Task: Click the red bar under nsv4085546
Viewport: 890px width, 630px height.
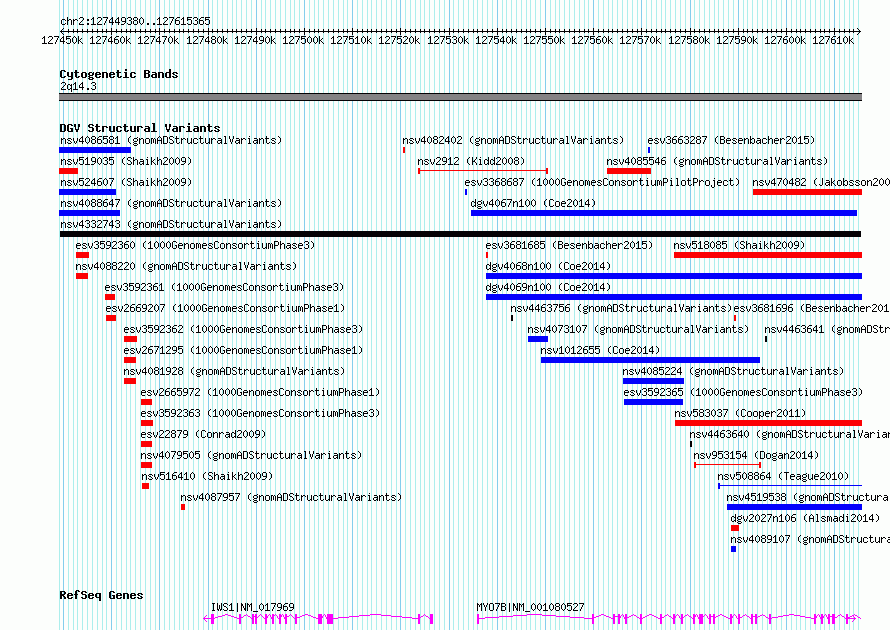Action: point(629,171)
